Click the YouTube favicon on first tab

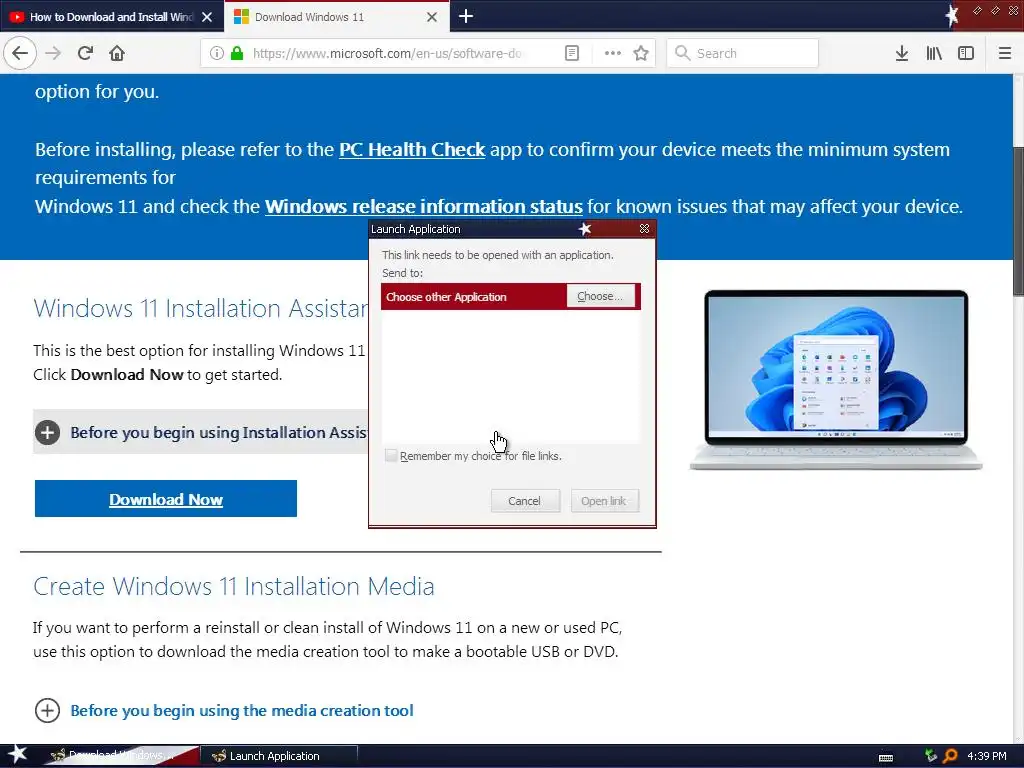[17, 17]
